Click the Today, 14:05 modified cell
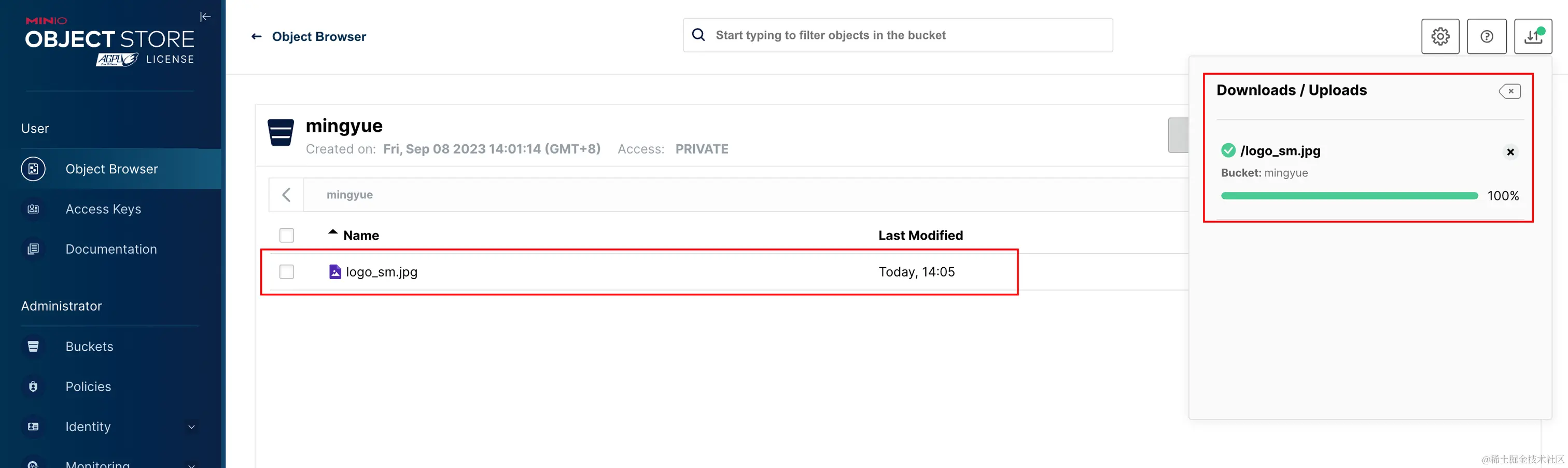This screenshot has height=468, width=1568. (x=917, y=272)
